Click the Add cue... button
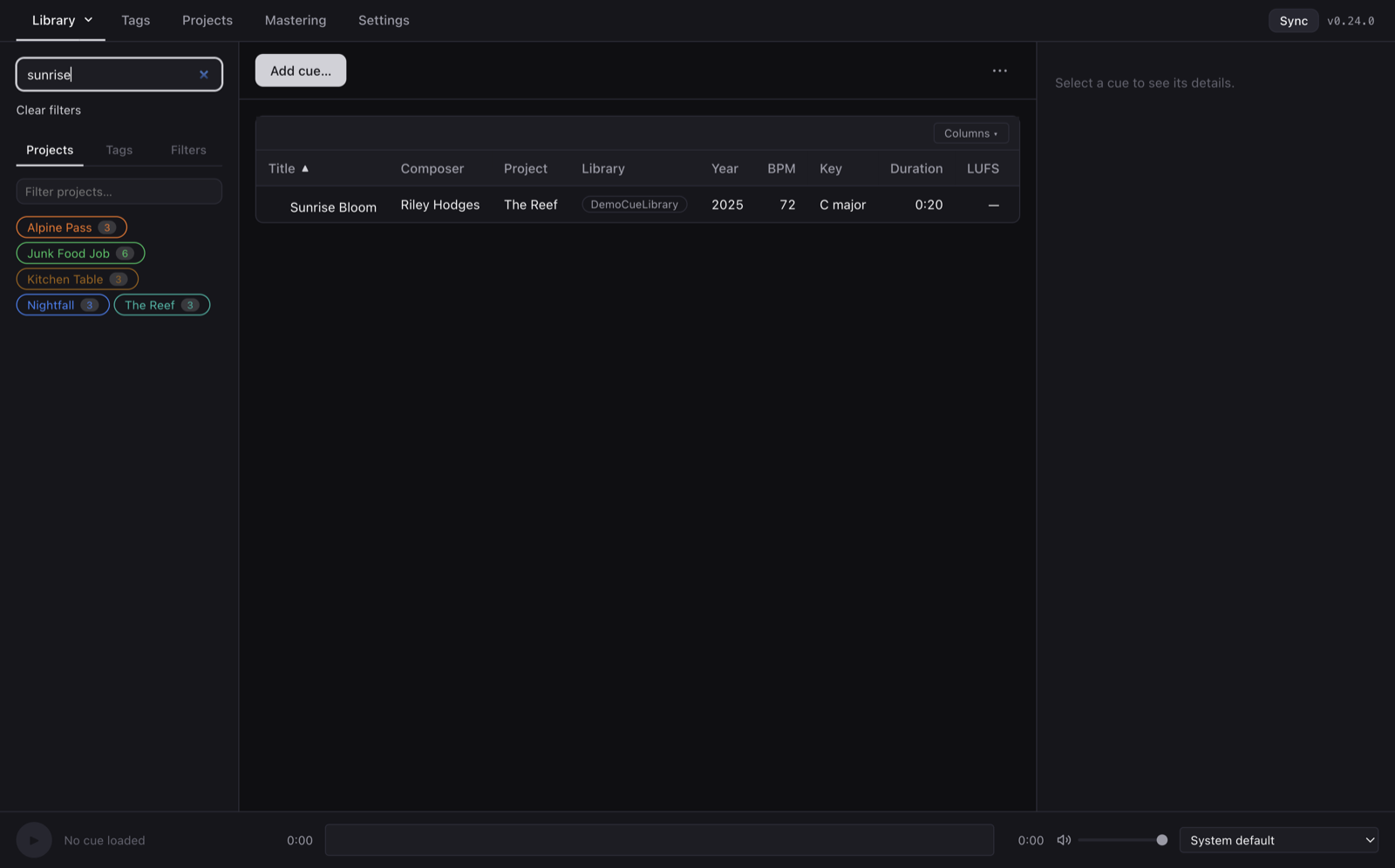 301,71
